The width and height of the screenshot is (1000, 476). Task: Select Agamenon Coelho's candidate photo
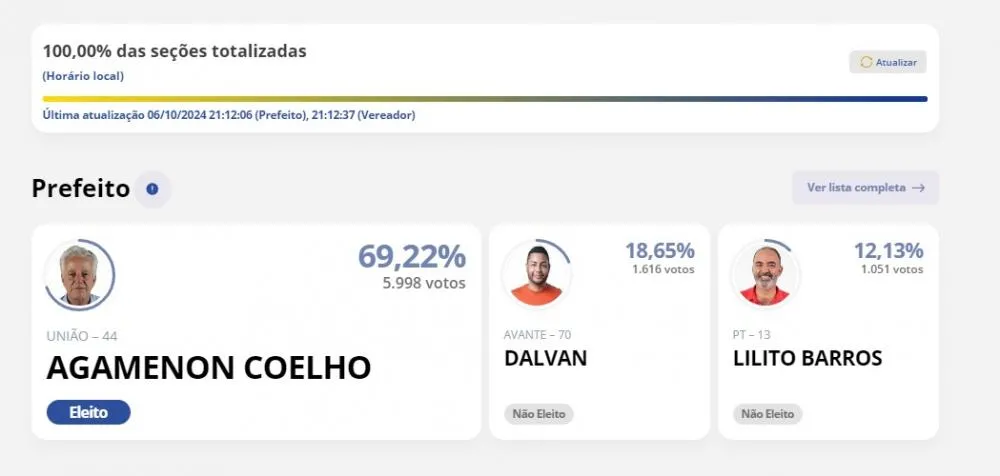click(80, 275)
